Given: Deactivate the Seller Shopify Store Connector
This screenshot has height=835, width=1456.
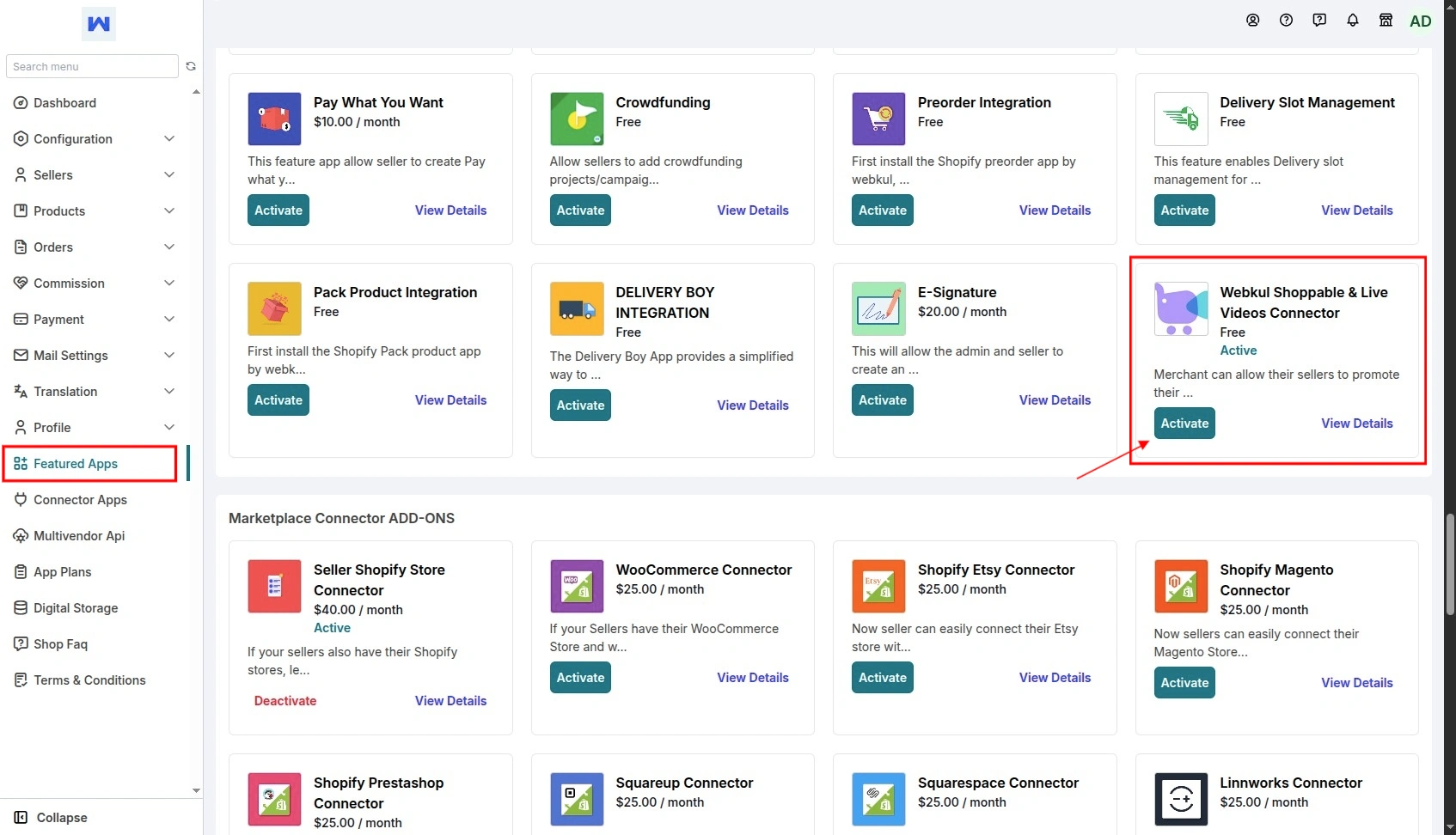Looking at the screenshot, I should click(x=285, y=701).
